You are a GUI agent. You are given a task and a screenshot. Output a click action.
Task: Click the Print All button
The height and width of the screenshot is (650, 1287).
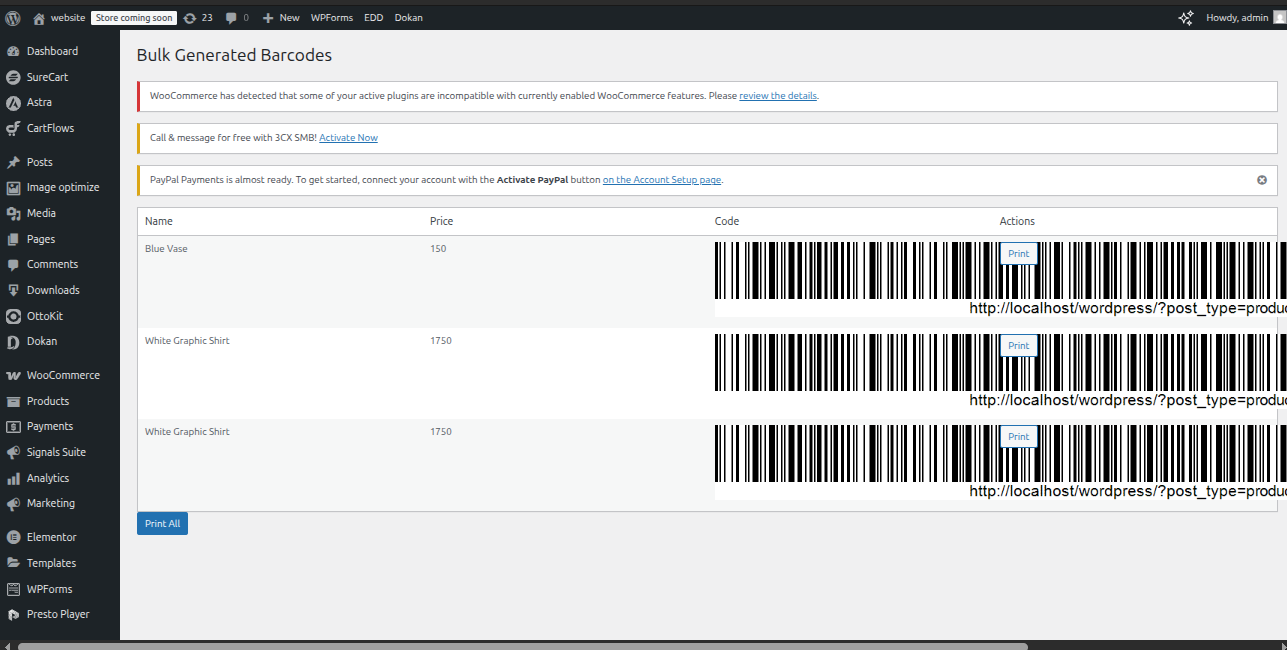coord(162,523)
